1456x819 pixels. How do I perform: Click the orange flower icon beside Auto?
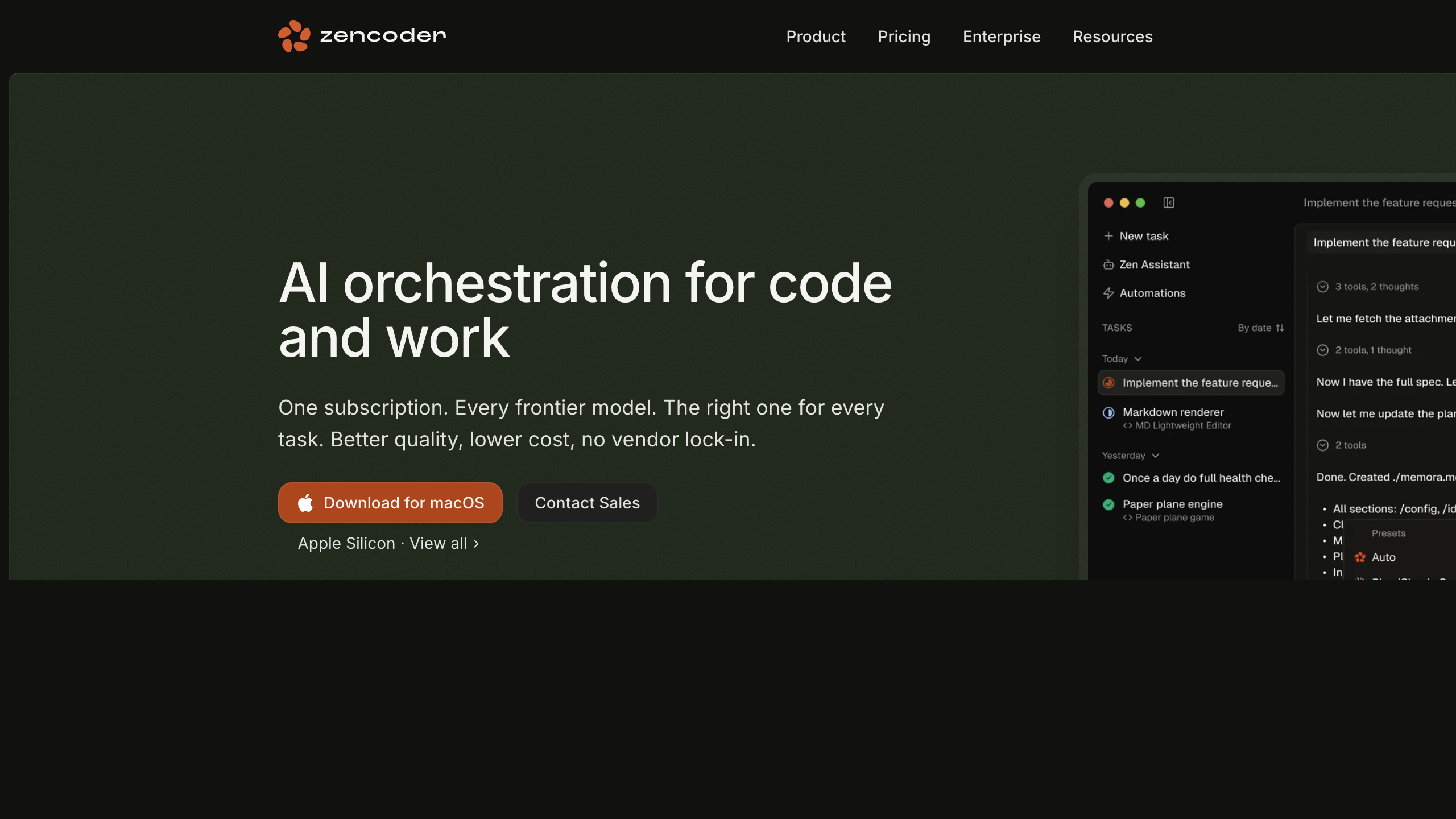point(1360,557)
